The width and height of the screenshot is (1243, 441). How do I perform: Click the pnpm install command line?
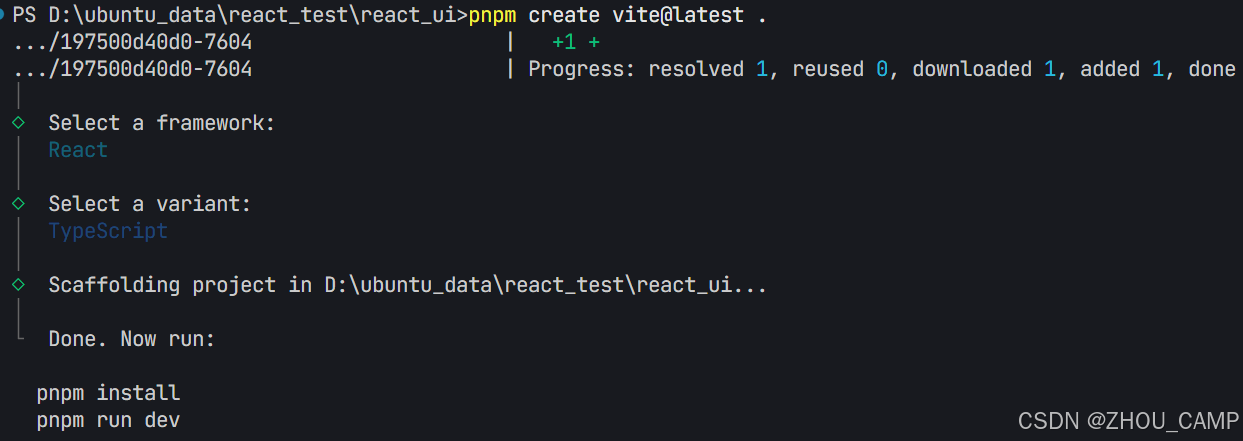click(108, 393)
